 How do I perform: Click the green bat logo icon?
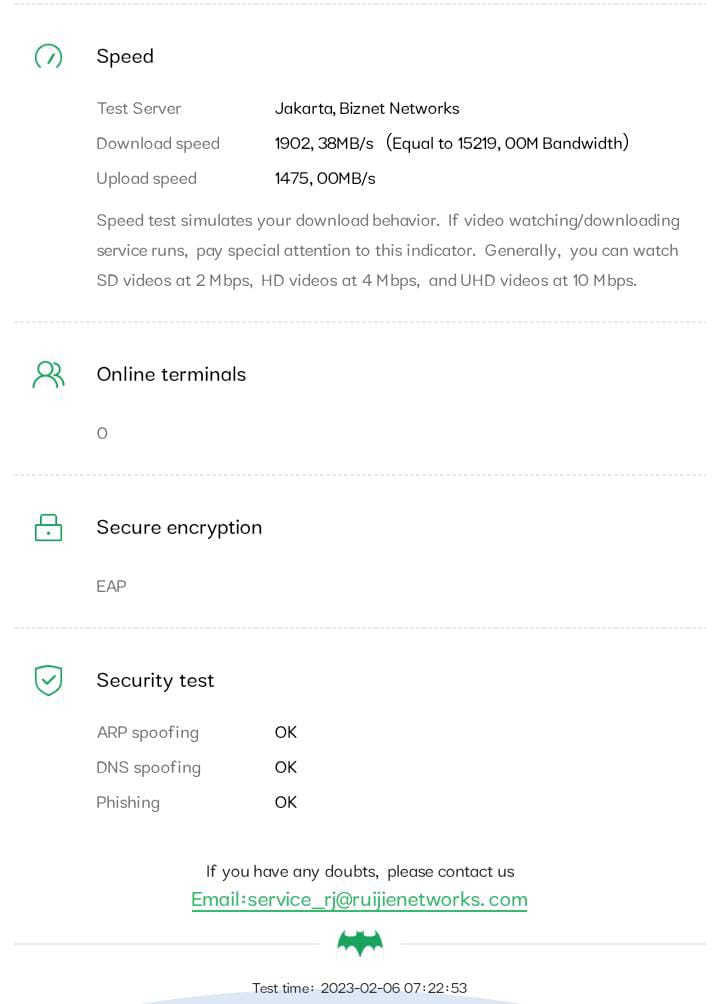tap(360, 942)
